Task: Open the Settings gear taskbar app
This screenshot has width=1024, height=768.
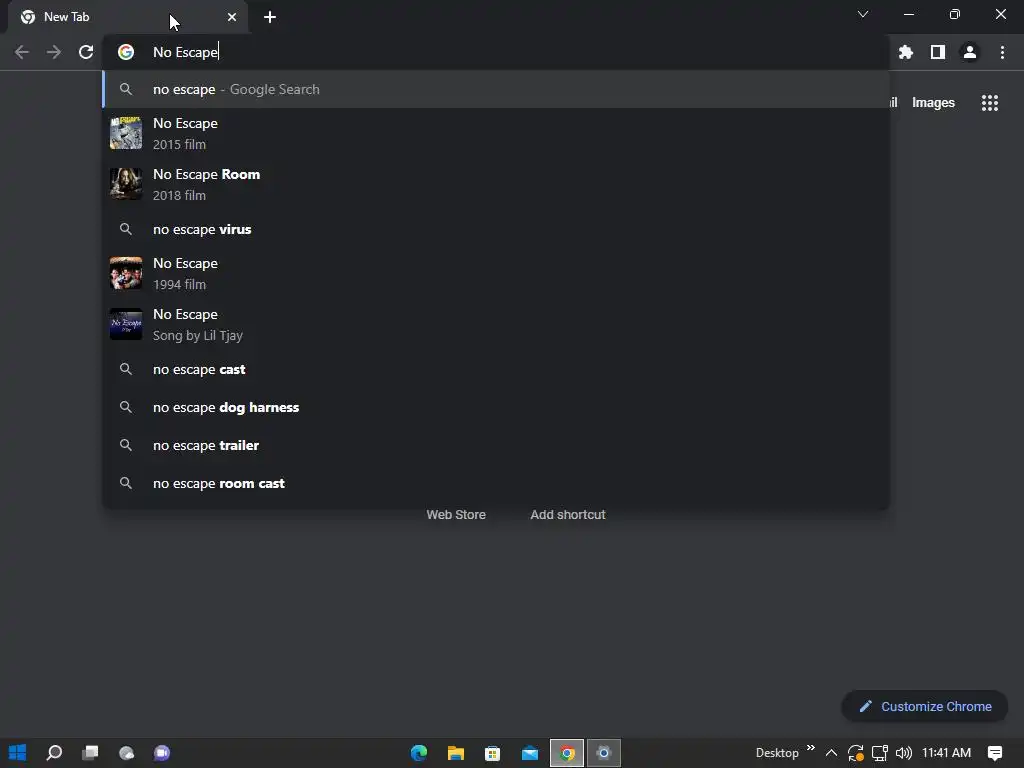Action: (x=603, y=753)
